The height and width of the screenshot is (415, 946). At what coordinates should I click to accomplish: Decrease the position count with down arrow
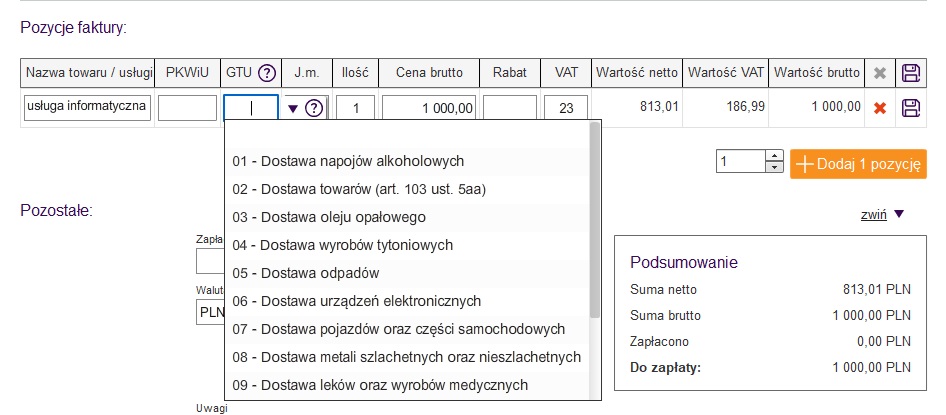pyautogui.click(x=774, y=167)
